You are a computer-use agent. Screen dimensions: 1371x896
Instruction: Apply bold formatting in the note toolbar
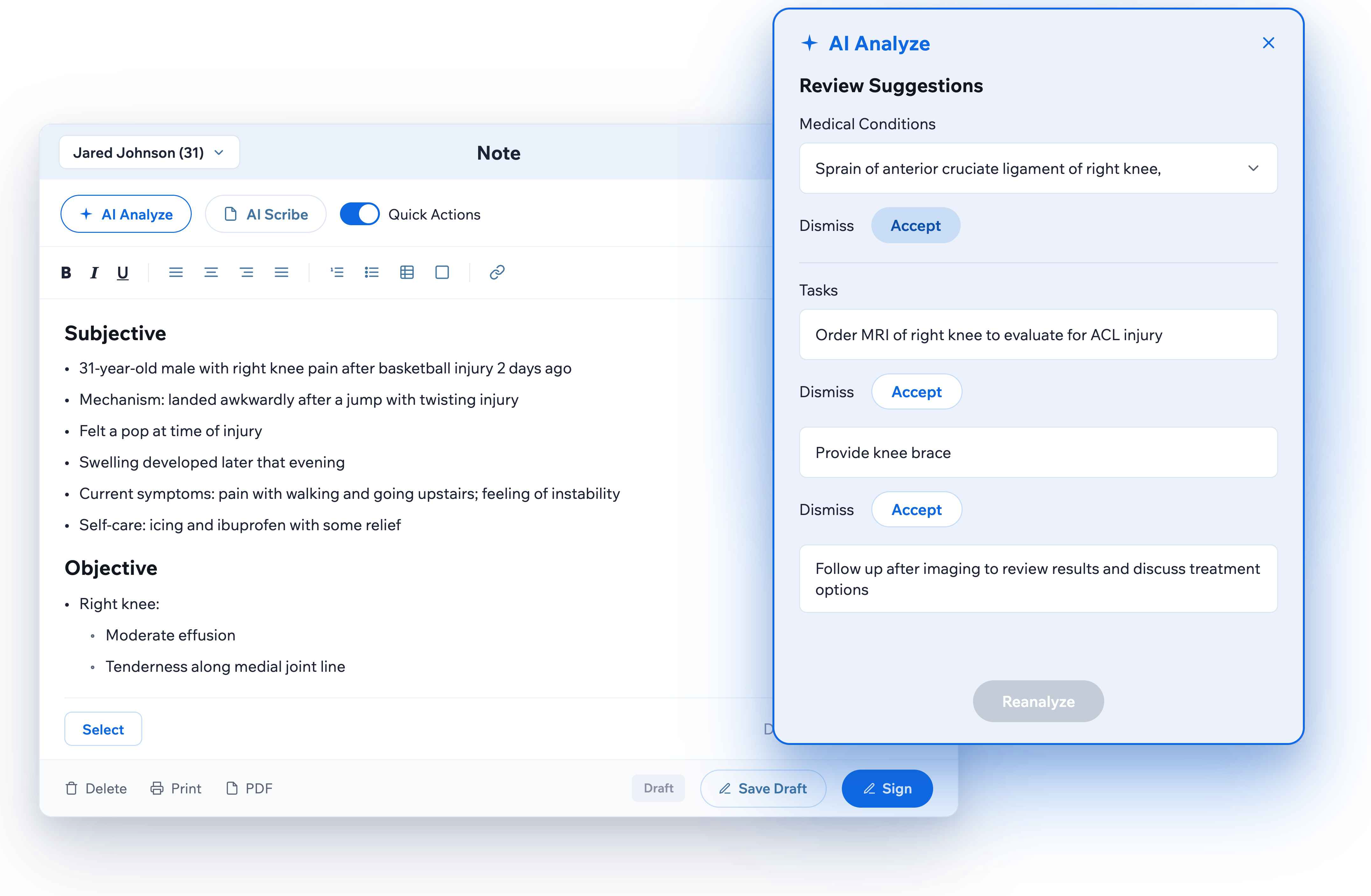pyautogui.click(x=66, y=272)
